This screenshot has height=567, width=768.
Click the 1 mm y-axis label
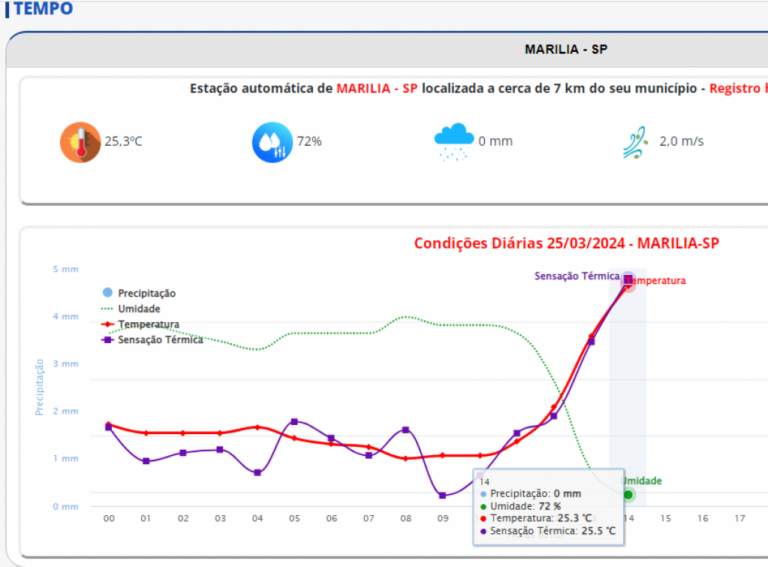[x=66, y=459]
